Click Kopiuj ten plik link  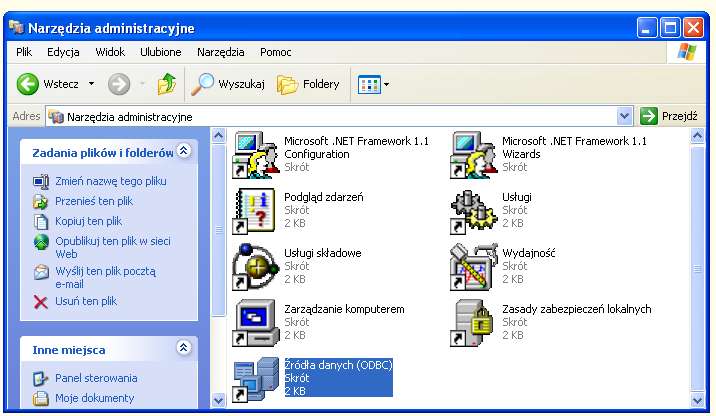89,221
